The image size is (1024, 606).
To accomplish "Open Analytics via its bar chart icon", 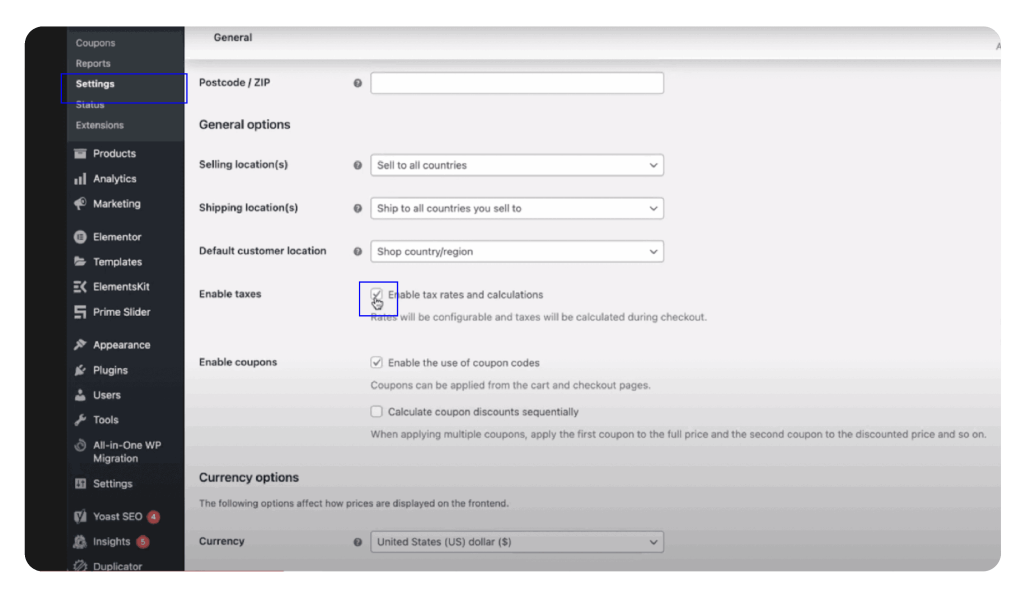I will [80, 179].
